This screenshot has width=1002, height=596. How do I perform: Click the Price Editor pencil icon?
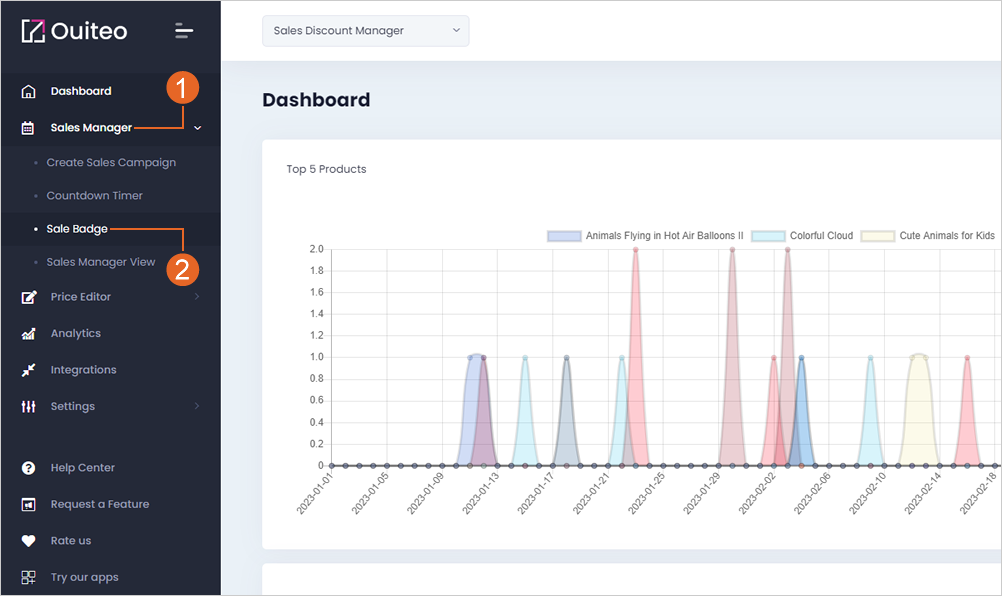[29, 297]
